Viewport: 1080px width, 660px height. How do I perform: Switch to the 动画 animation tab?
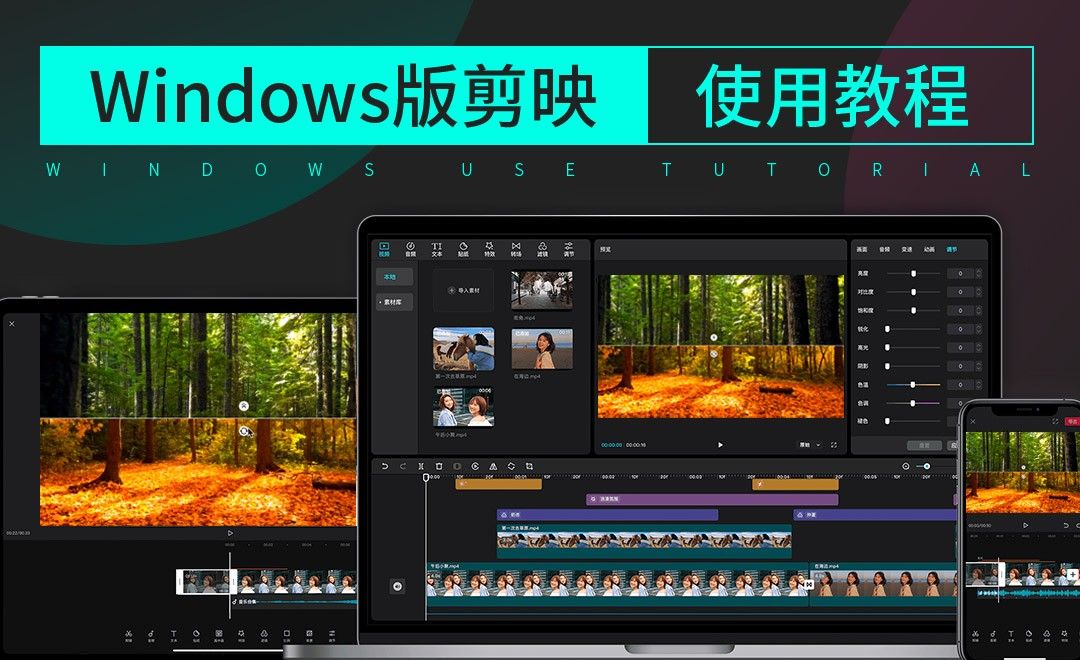(929, 249)
